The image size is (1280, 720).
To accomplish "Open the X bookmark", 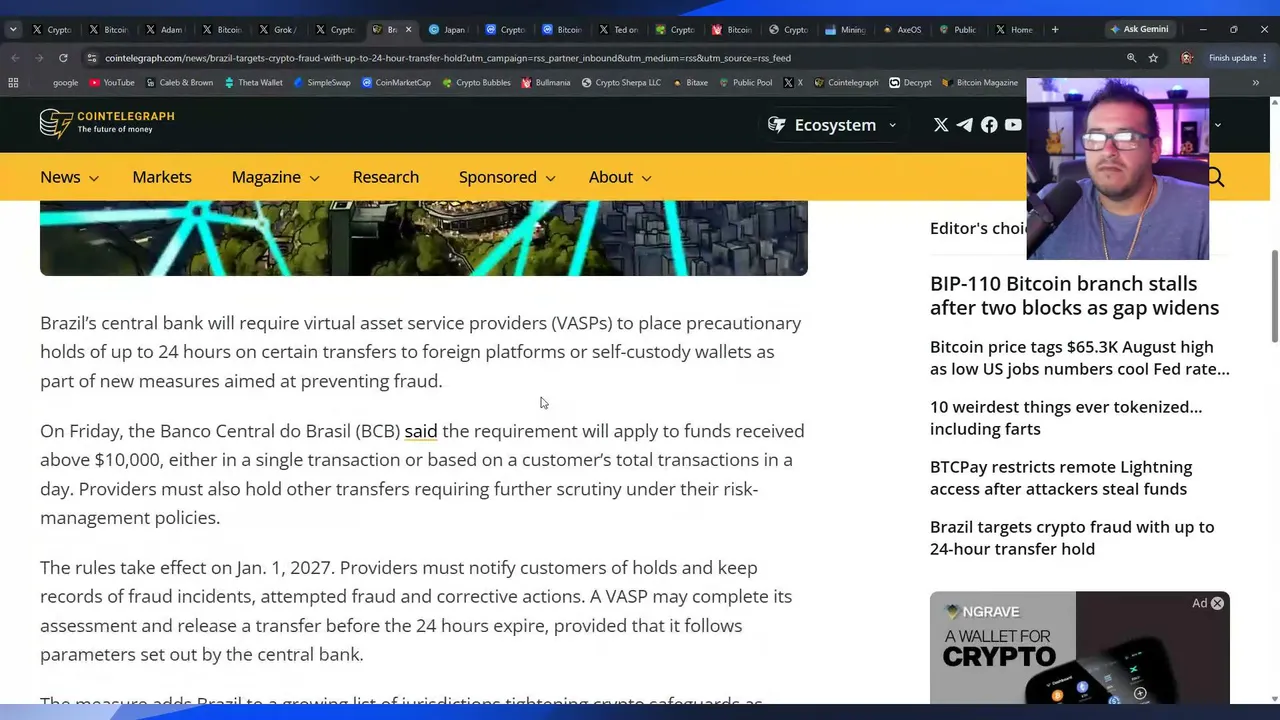I will pyautogui.click(x=793, y=83).
